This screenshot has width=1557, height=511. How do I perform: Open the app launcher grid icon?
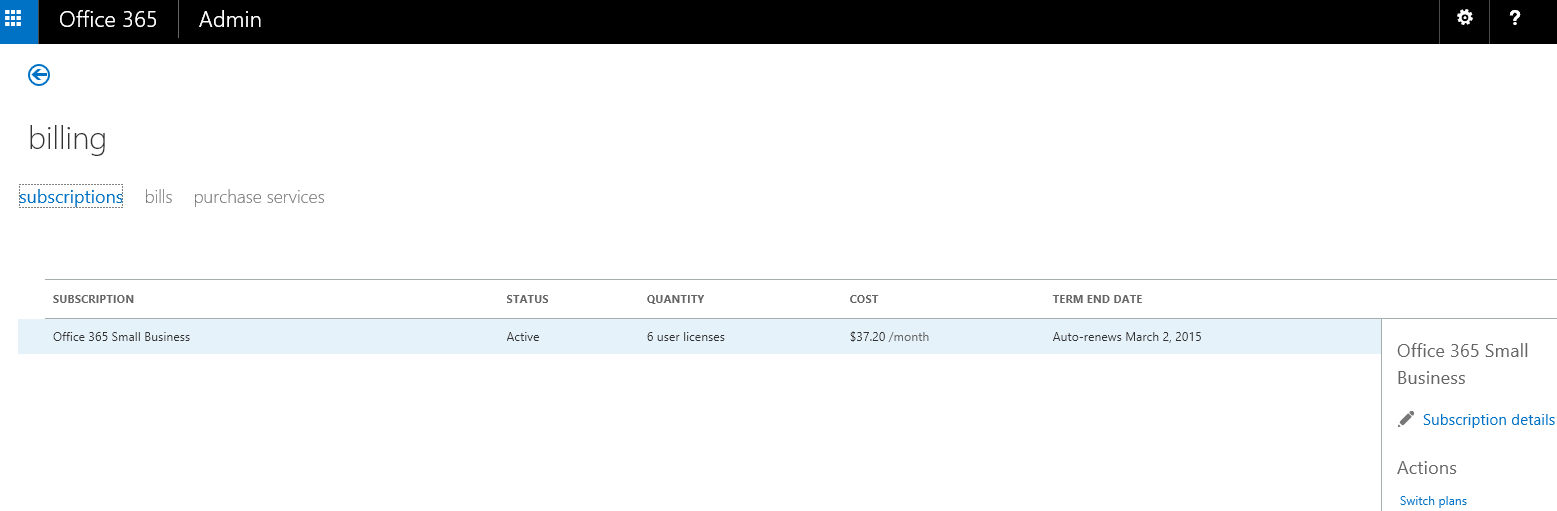point(13,18)
